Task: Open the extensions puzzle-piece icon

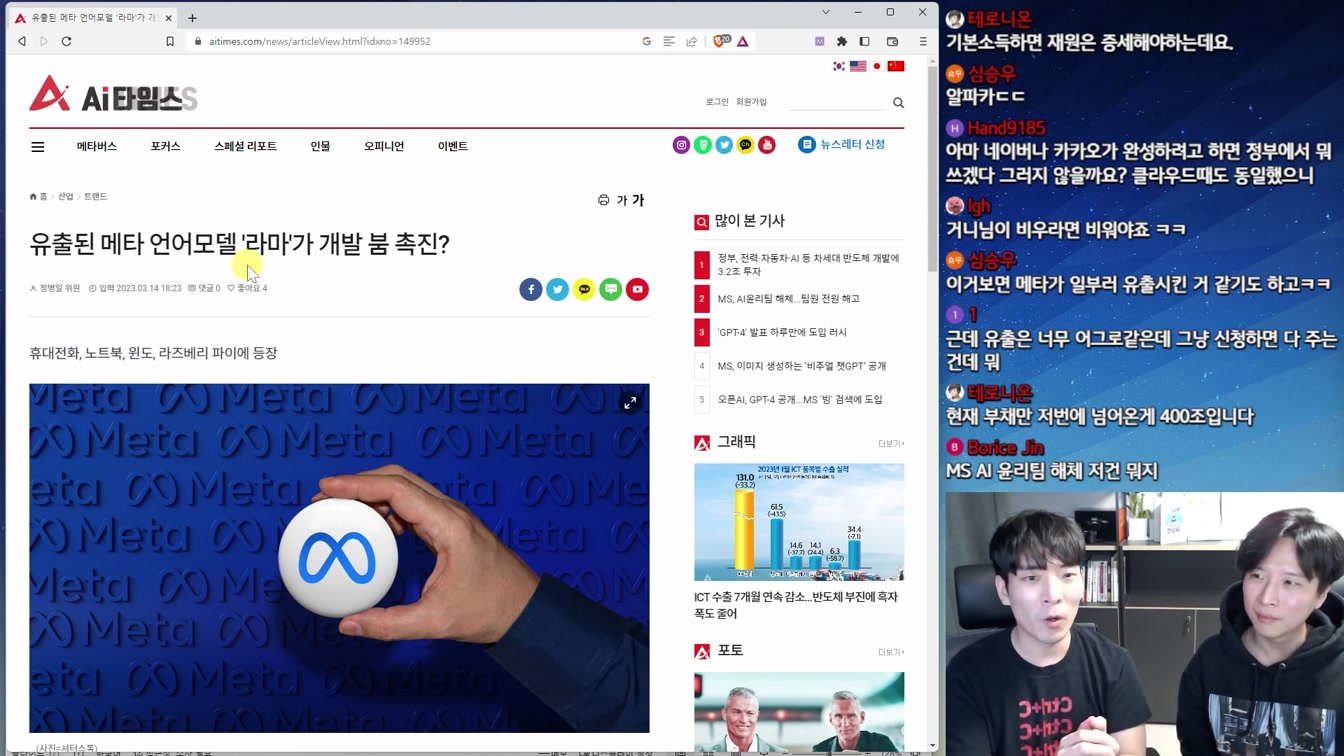Action: pyautogui.click(x=842, y=41)
